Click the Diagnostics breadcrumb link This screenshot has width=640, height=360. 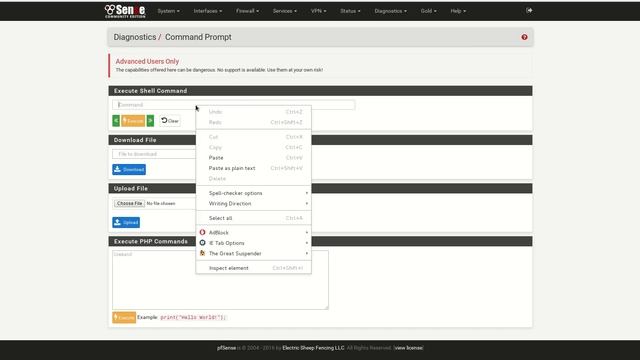135,37
